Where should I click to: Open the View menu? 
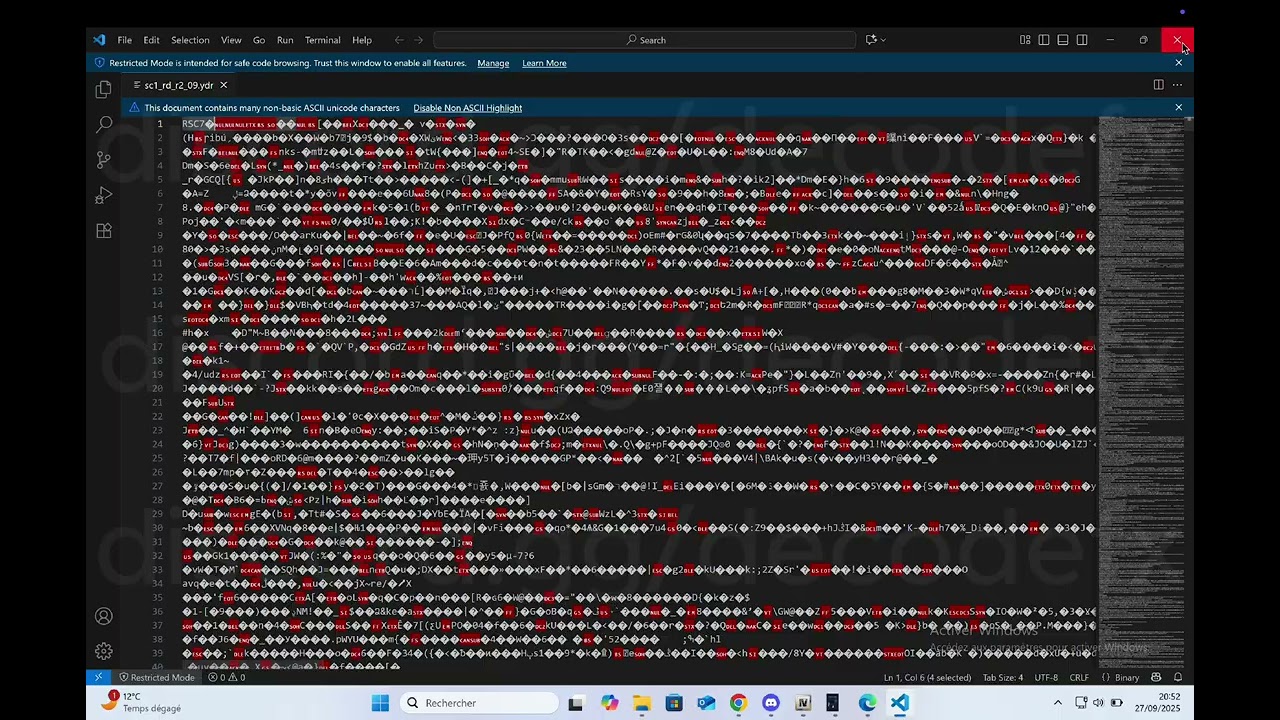point(231,40)
